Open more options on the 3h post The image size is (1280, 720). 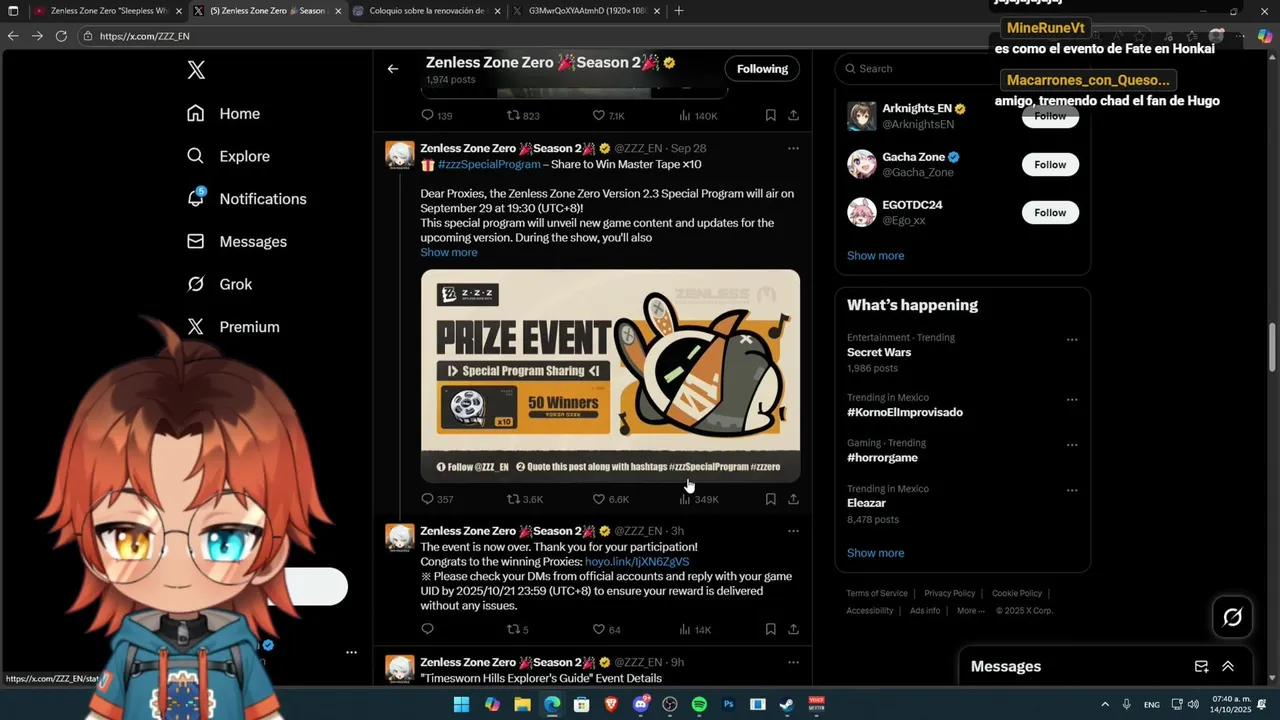click(x=793, y=531)
